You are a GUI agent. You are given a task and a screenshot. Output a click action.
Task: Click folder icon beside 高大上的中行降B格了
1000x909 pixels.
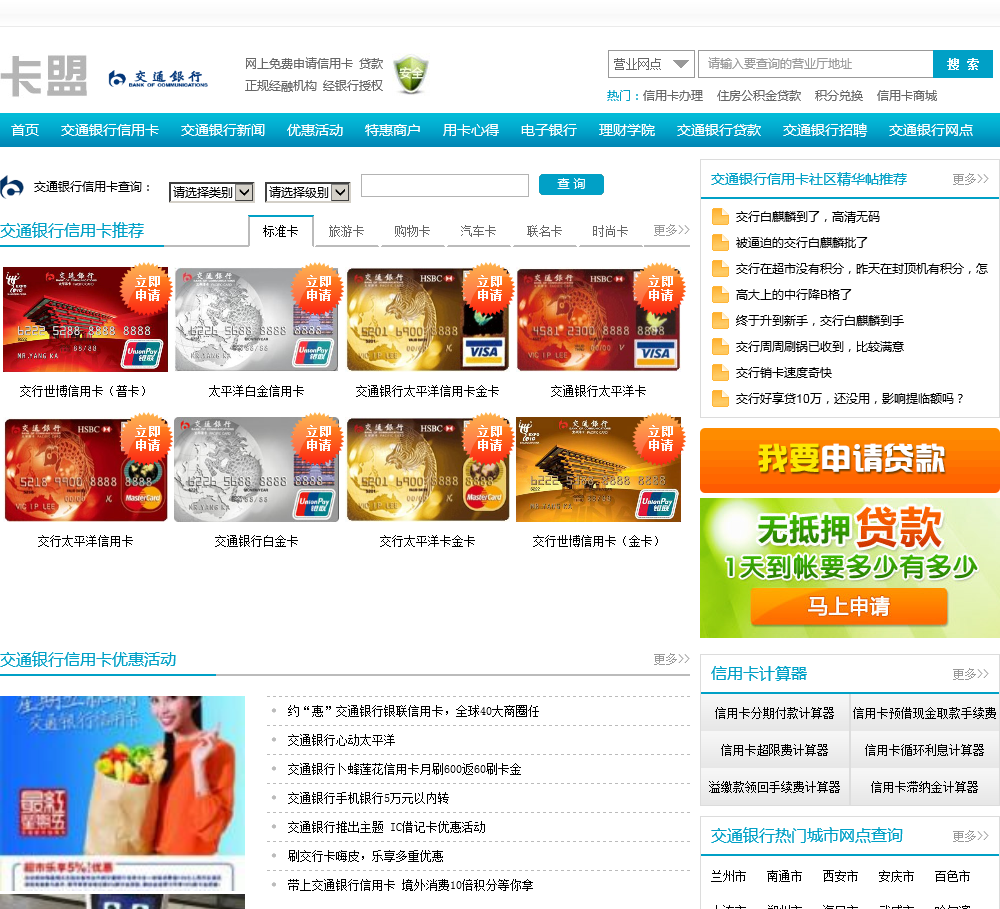(x=720, y=295)
